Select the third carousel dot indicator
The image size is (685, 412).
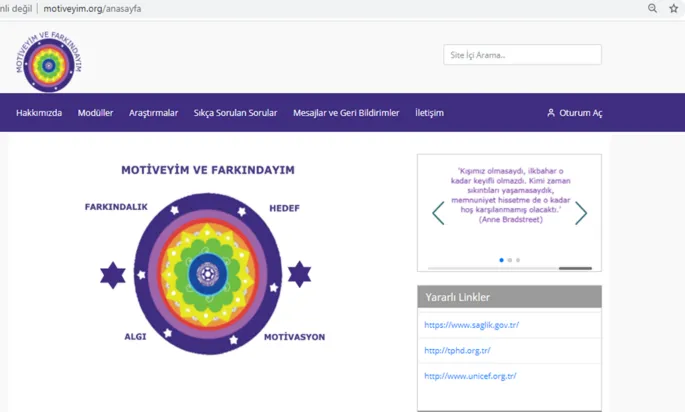point(517,260)
